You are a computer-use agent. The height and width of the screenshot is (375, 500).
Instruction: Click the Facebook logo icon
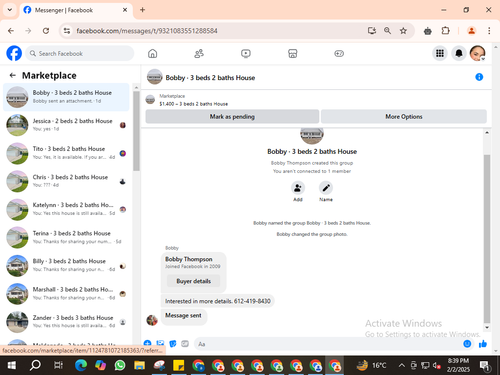(x=14, y=53)
